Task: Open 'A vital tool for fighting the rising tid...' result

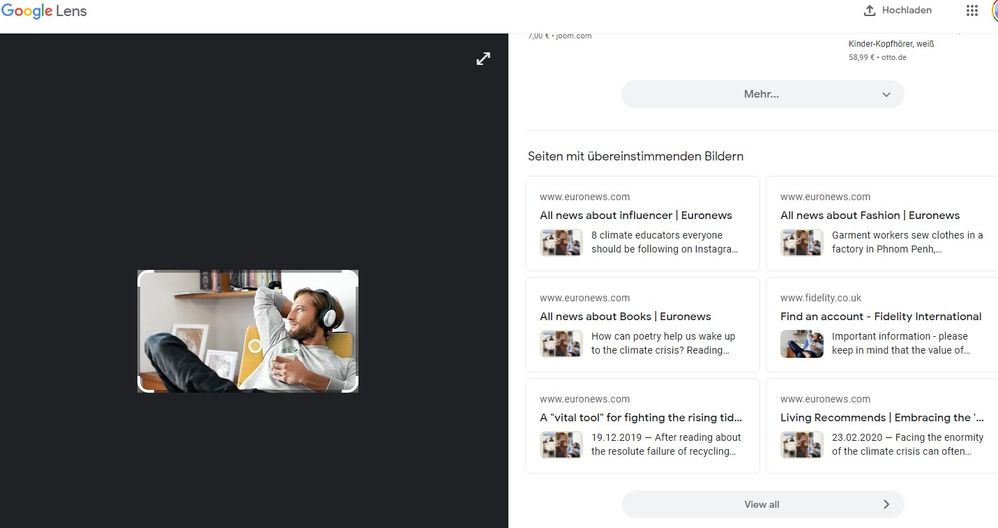Action: (641, 417)
